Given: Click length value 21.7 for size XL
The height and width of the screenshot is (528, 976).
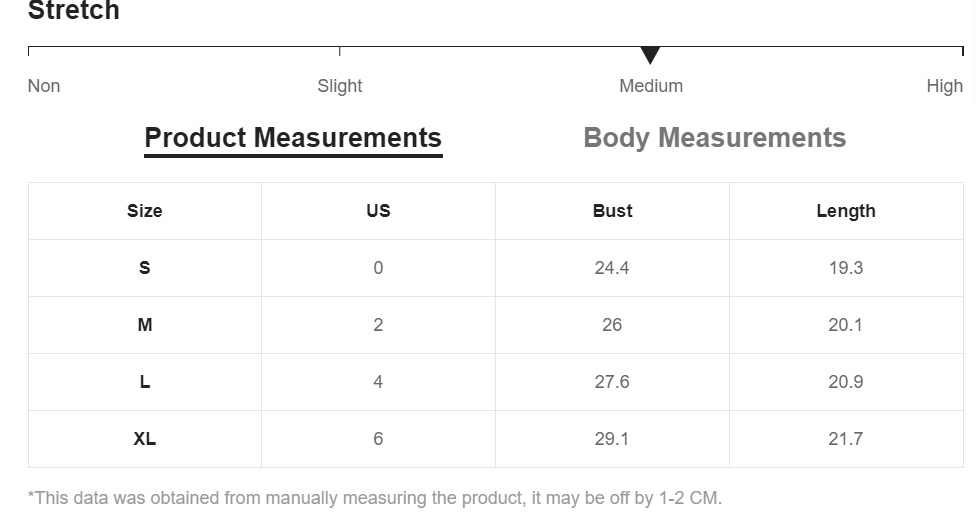Looking at the screenshot, I should [845, 439].
